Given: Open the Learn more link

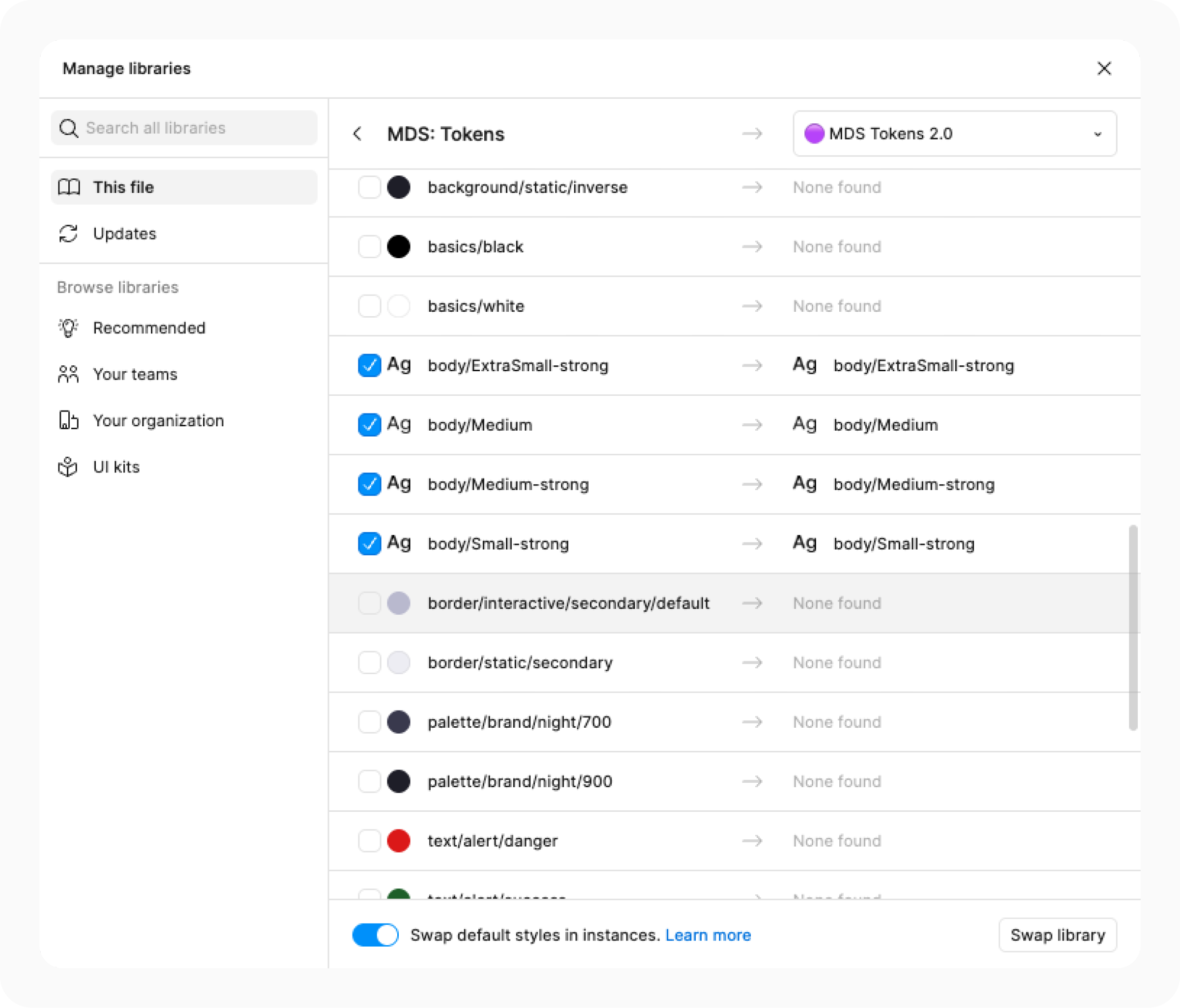Looking at the screenshot, I should coord(708,935).
